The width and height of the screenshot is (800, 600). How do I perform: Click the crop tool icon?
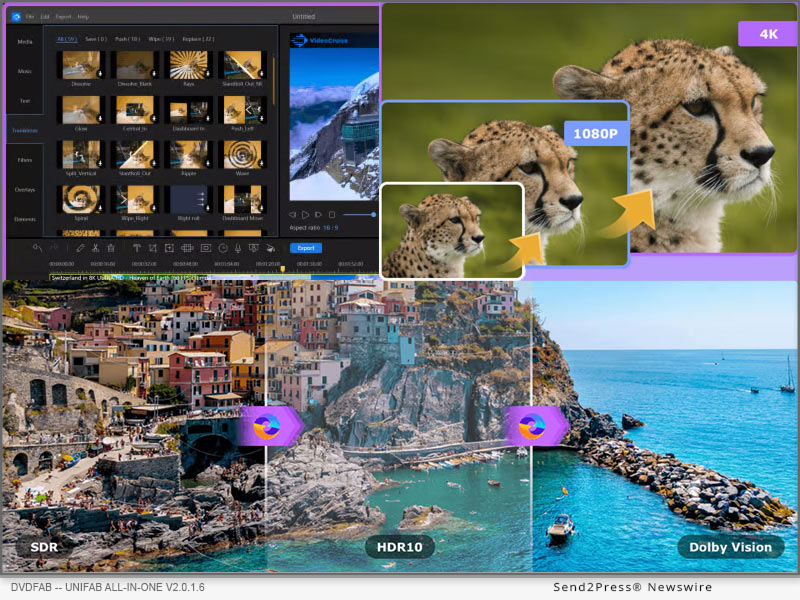coord(152,248)
